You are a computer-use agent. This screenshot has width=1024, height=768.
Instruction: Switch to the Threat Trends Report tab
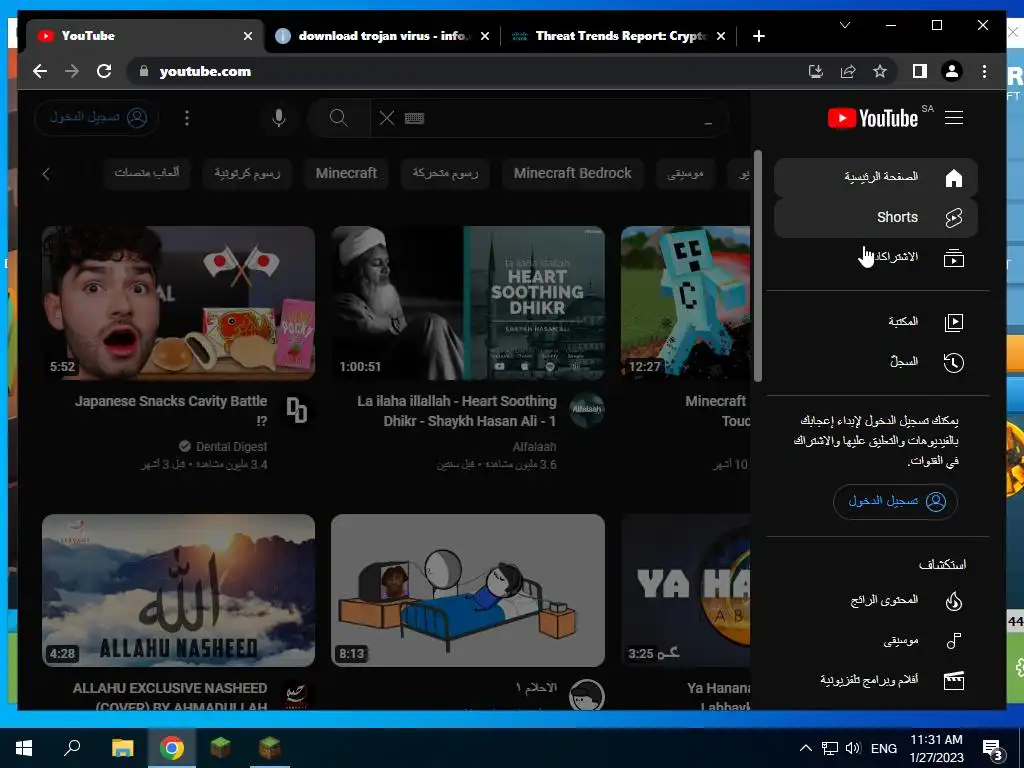coord(619,36)
